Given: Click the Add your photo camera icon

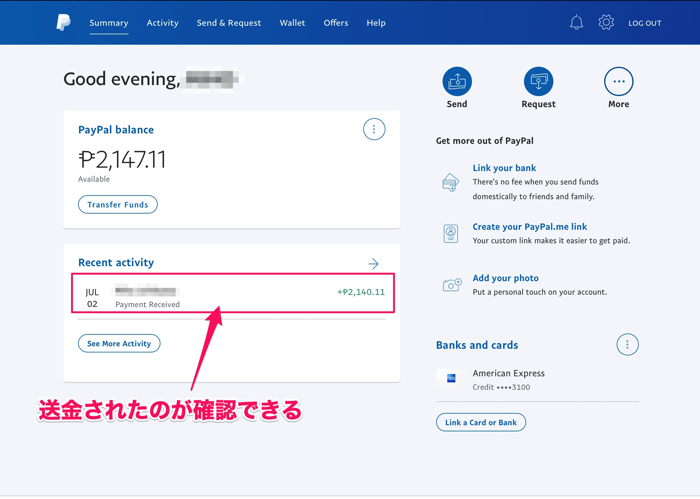Looking at the screenshot, I should pos(452,285).
